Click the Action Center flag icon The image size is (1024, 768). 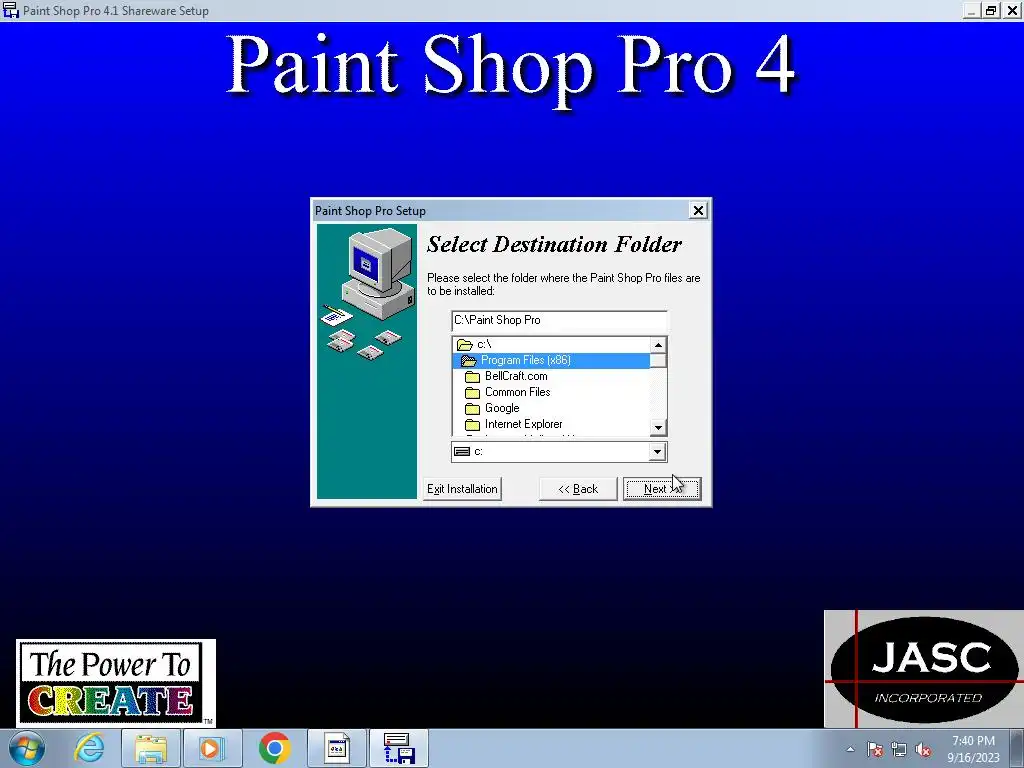coord(875,750)
